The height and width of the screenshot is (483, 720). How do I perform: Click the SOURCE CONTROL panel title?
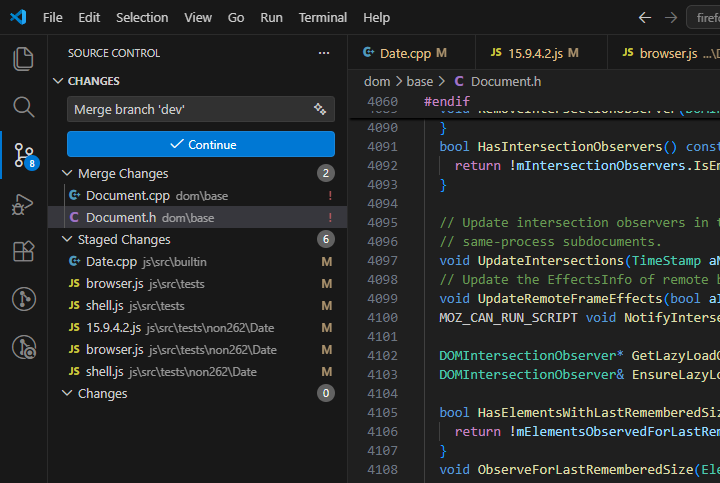[x=114, y=53]
